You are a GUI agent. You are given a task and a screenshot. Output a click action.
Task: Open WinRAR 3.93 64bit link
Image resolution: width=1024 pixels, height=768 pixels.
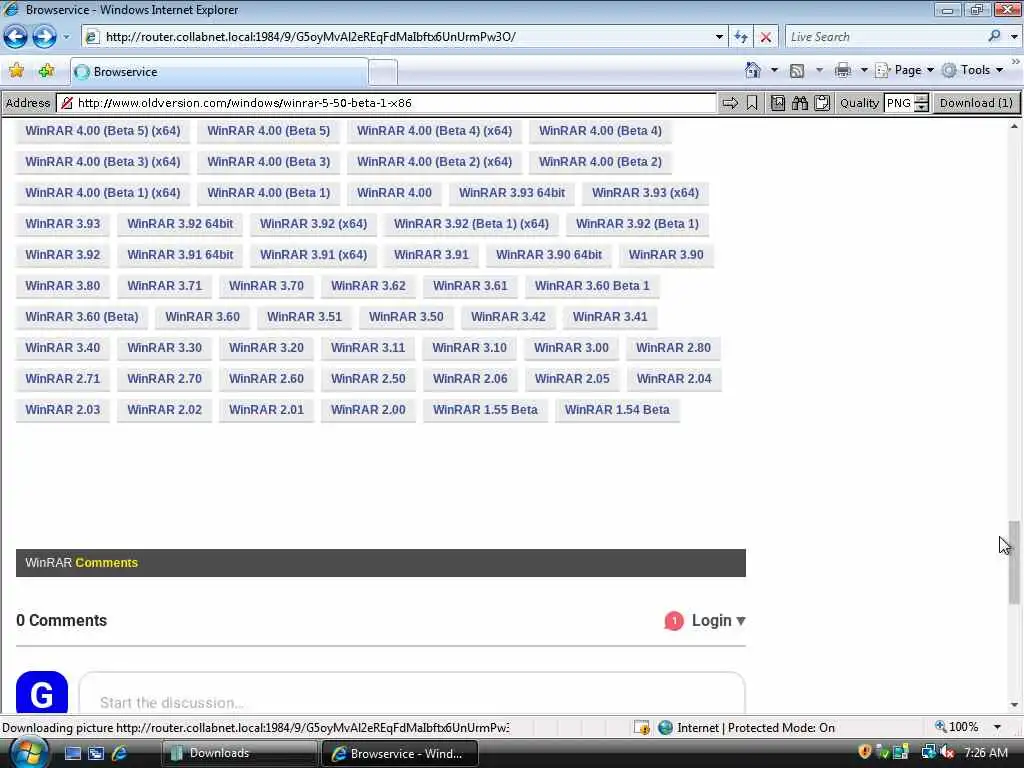pyautogui.click(x=511, y=193)
